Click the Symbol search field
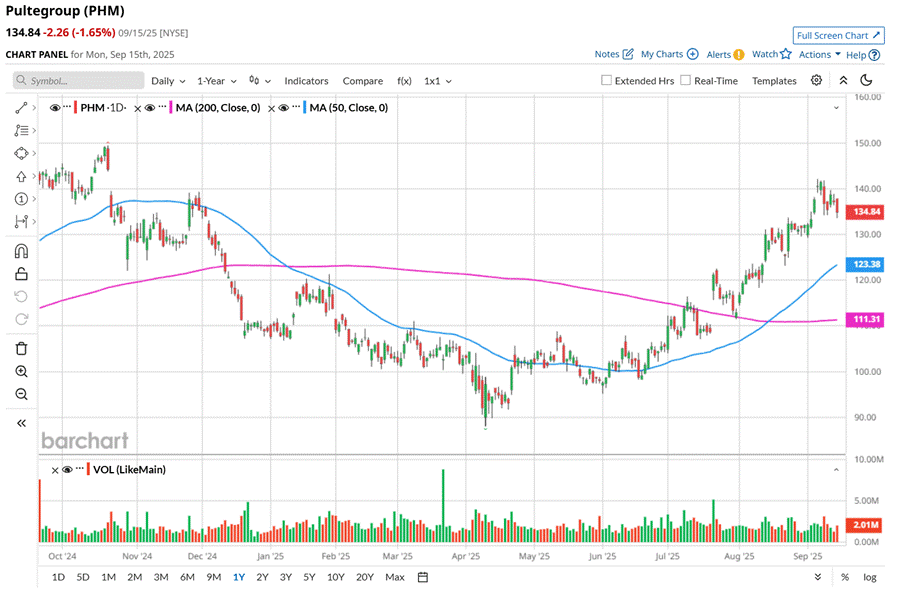The image size is (902, 594). point(78,81)
